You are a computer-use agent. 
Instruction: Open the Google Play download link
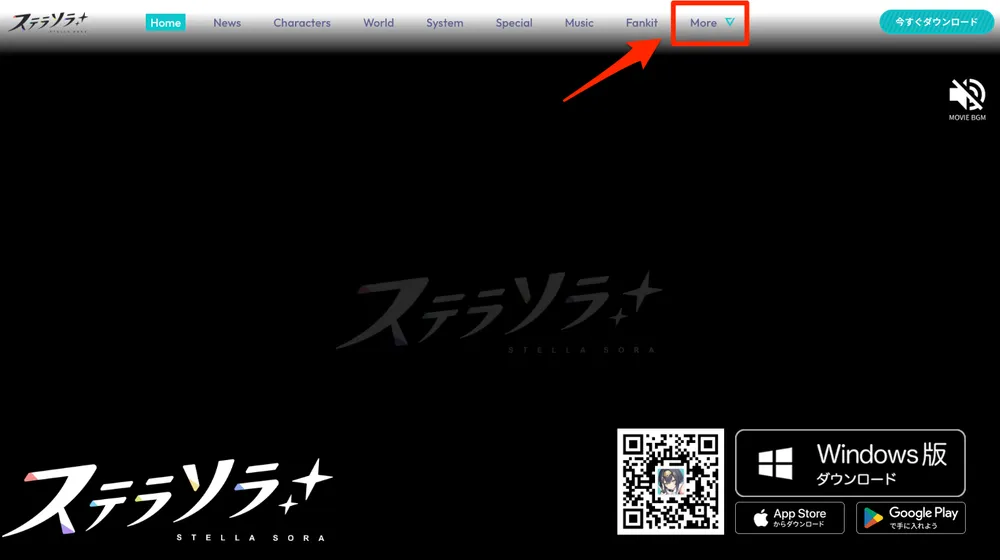coord(911,518)
